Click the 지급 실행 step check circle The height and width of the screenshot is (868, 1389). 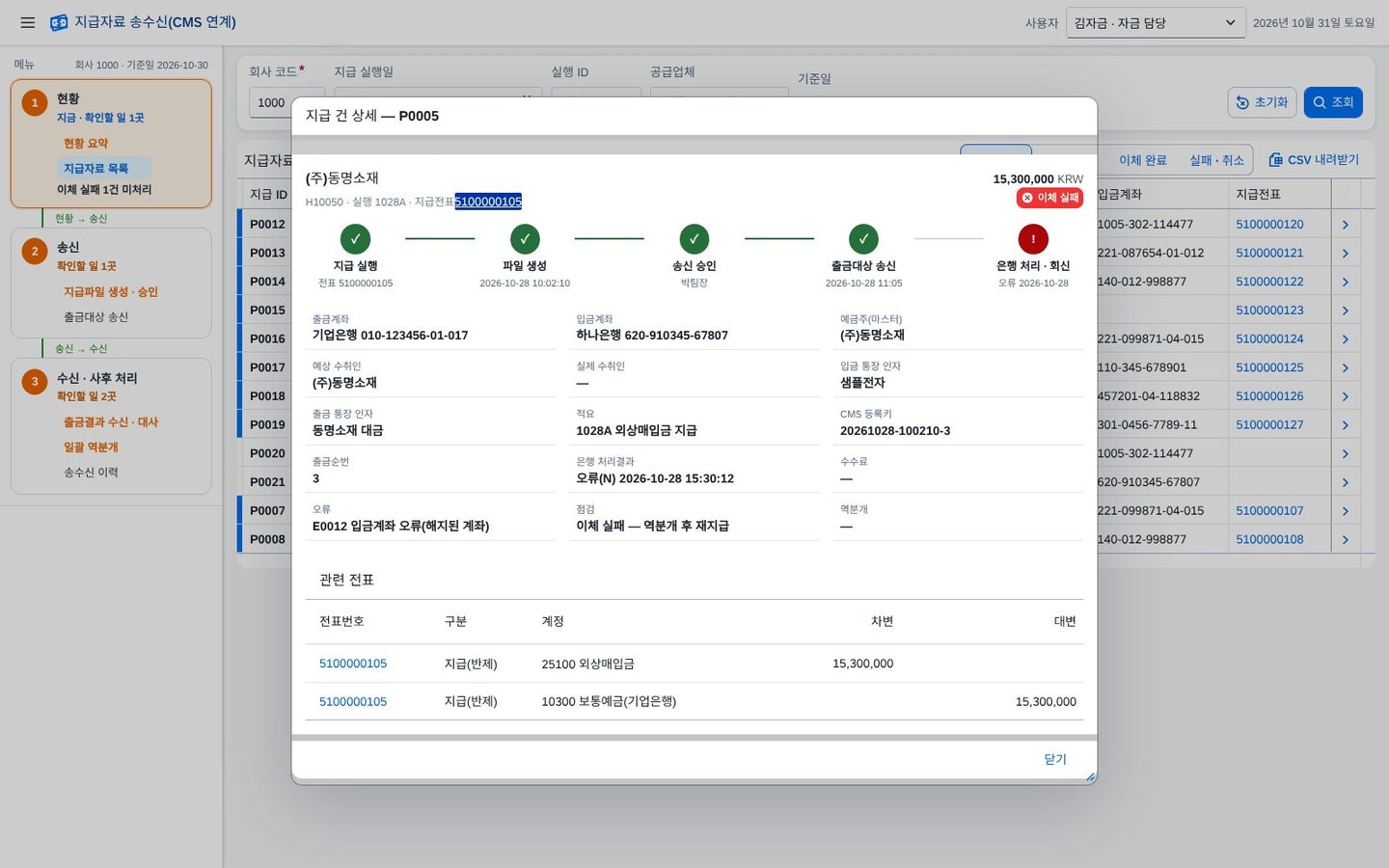tap(355, 238)
